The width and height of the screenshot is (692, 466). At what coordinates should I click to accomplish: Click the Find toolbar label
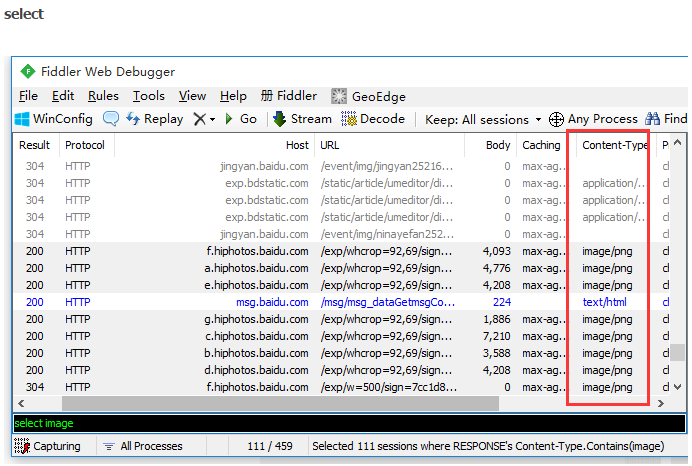point(675,119)
